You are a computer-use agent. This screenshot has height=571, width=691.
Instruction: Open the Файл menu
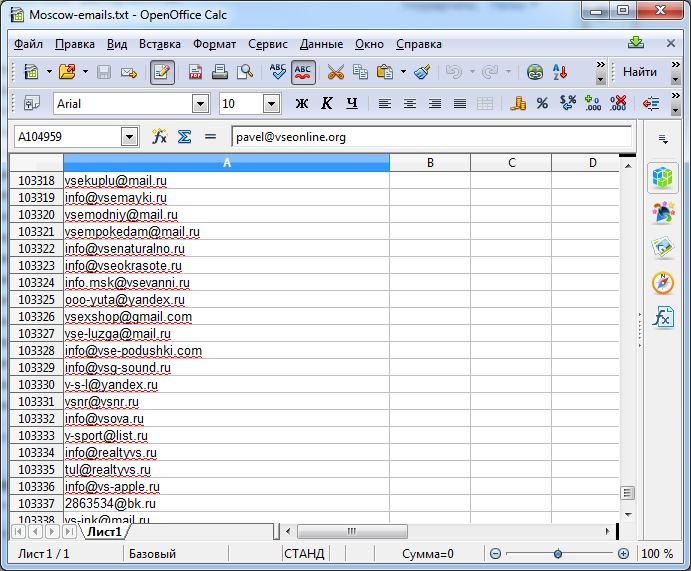click(28, 44)
